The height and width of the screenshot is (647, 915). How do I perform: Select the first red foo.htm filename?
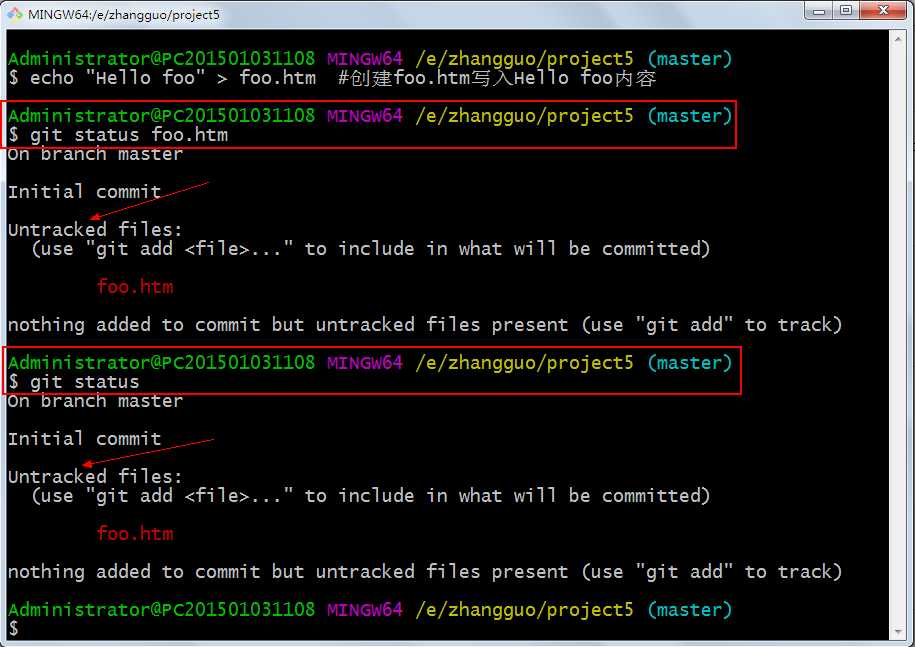tap(135, 286)
